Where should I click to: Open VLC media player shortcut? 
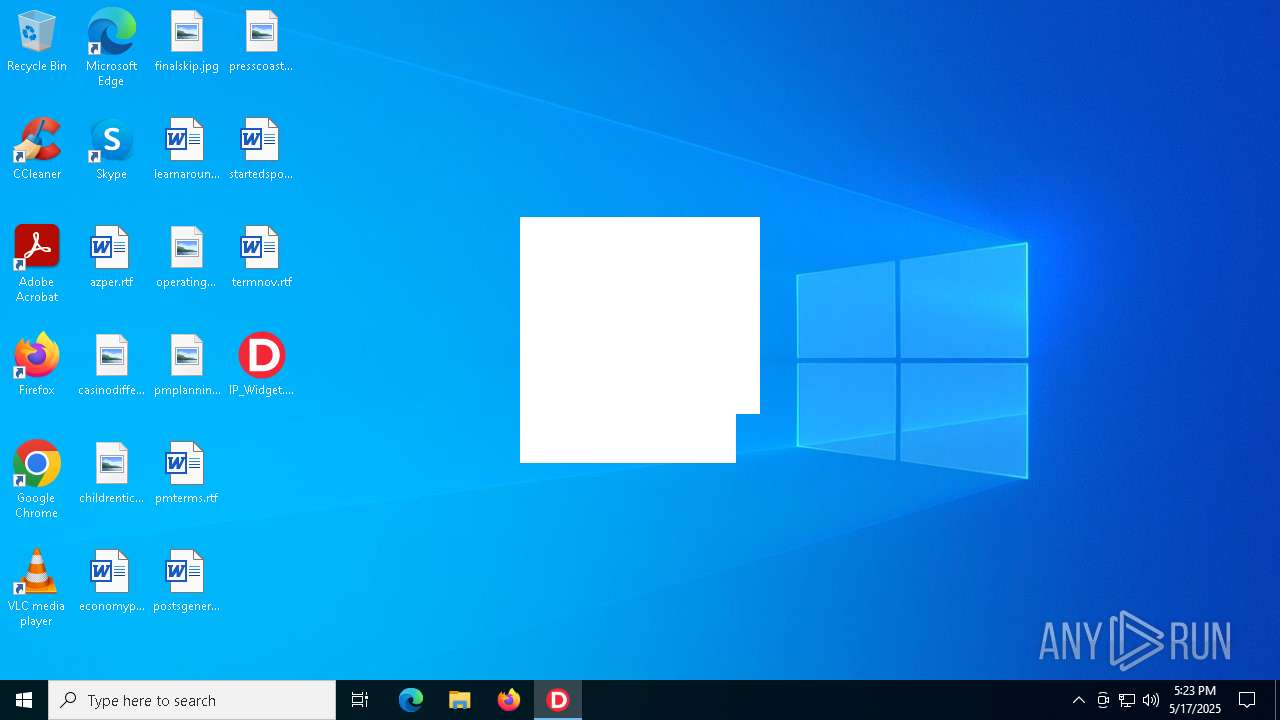pyautogui.click(x=37, y=588)
